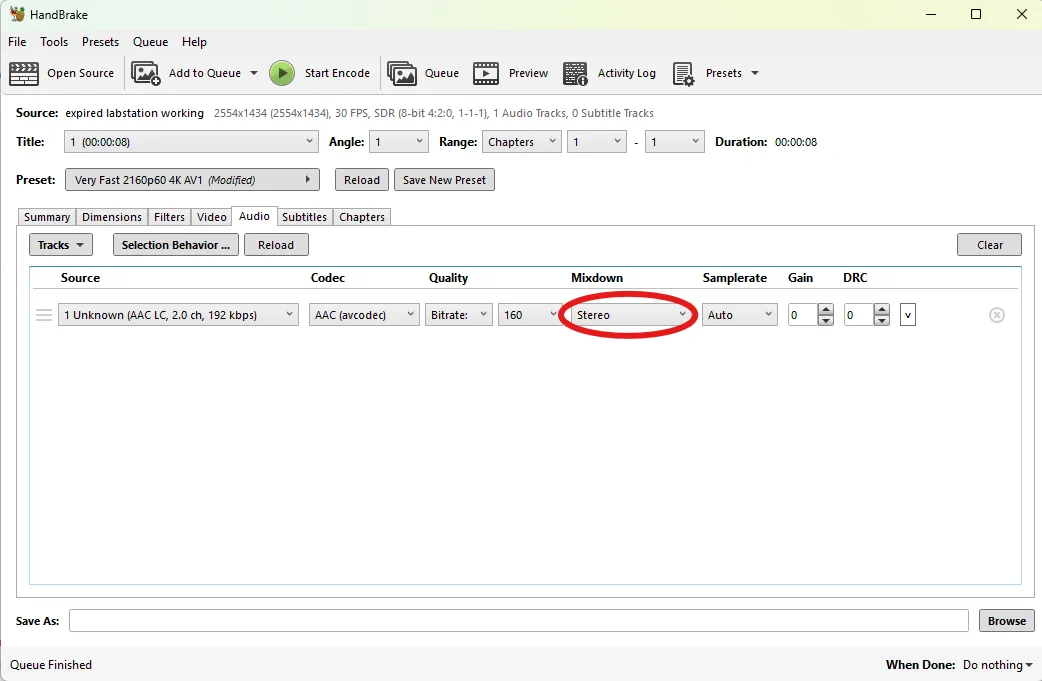1042x681 pixels.
Task: Open the Angle dropdown
Action: point(399,142)
